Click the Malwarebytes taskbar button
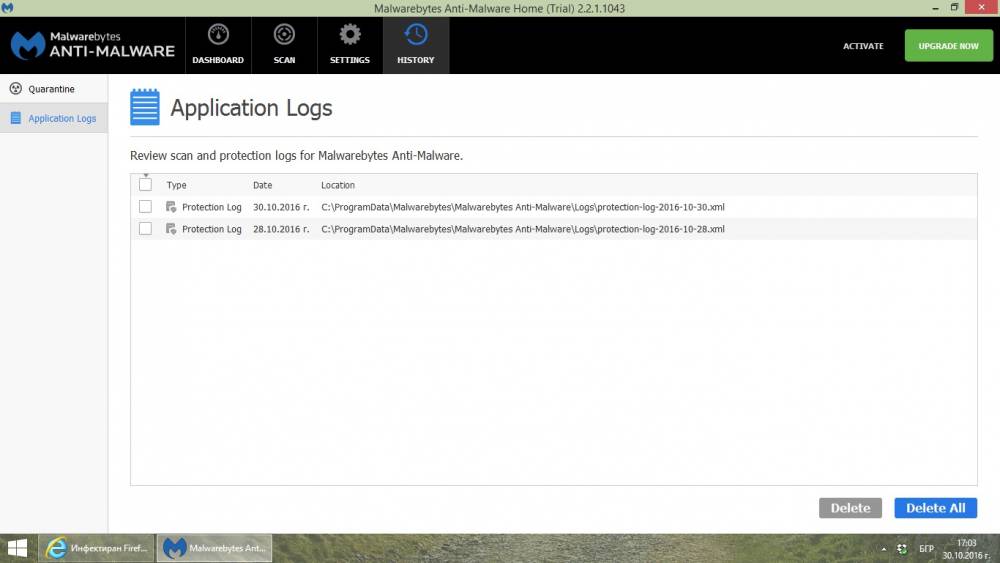Viewport: 1000px width, 563px height. 215,548
